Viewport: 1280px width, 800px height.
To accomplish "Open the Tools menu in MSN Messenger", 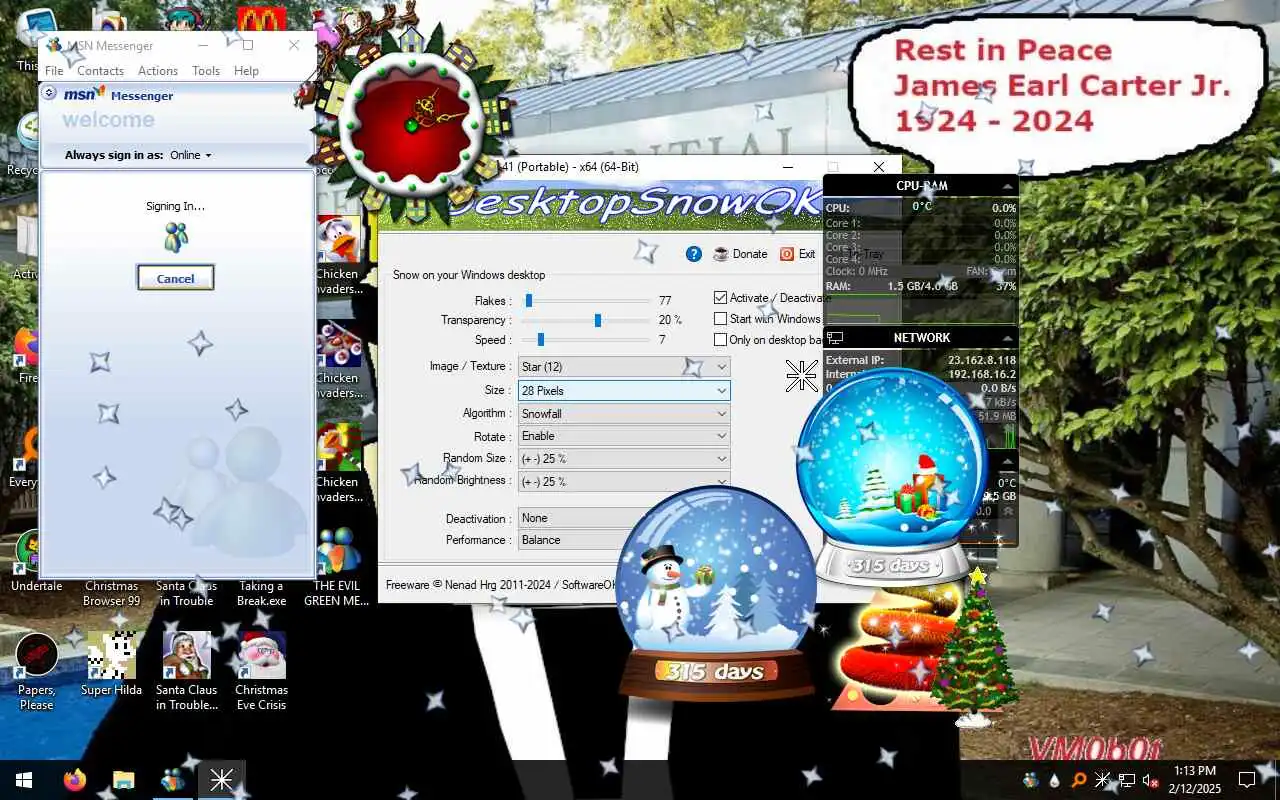I will tap(206, 71).
